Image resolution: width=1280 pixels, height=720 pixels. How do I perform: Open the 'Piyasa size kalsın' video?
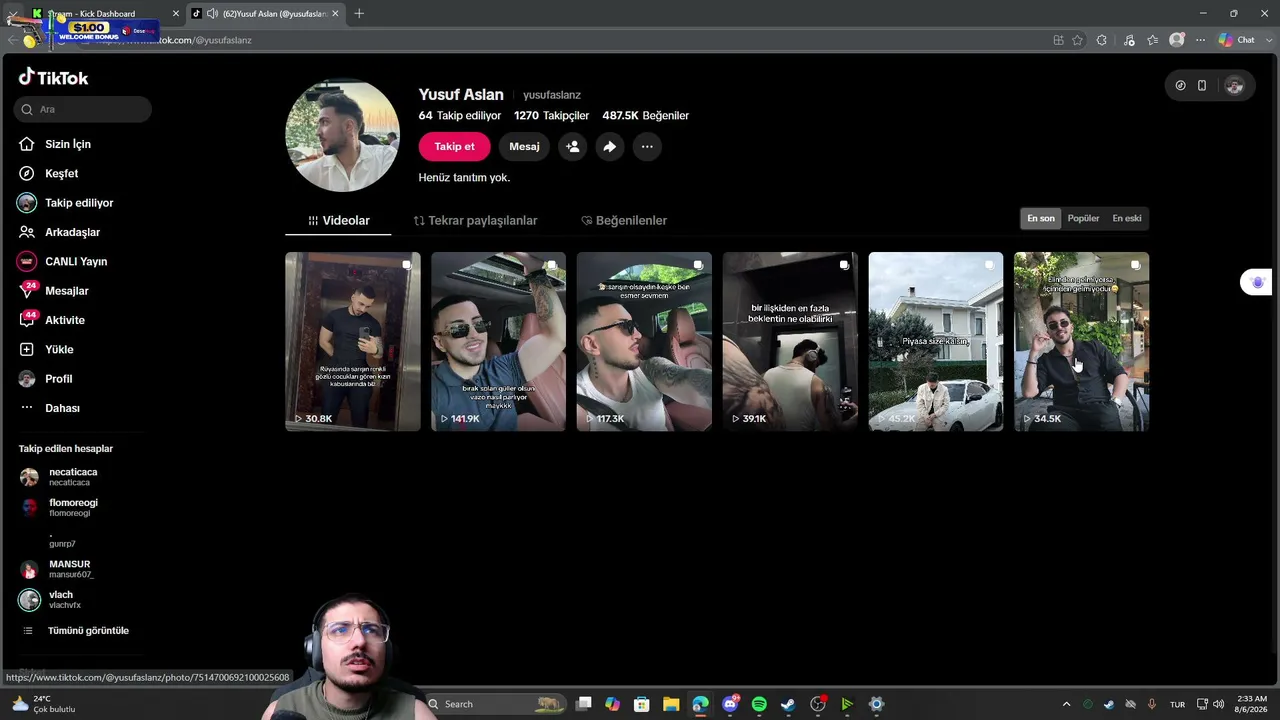click(x=936, y=342)
